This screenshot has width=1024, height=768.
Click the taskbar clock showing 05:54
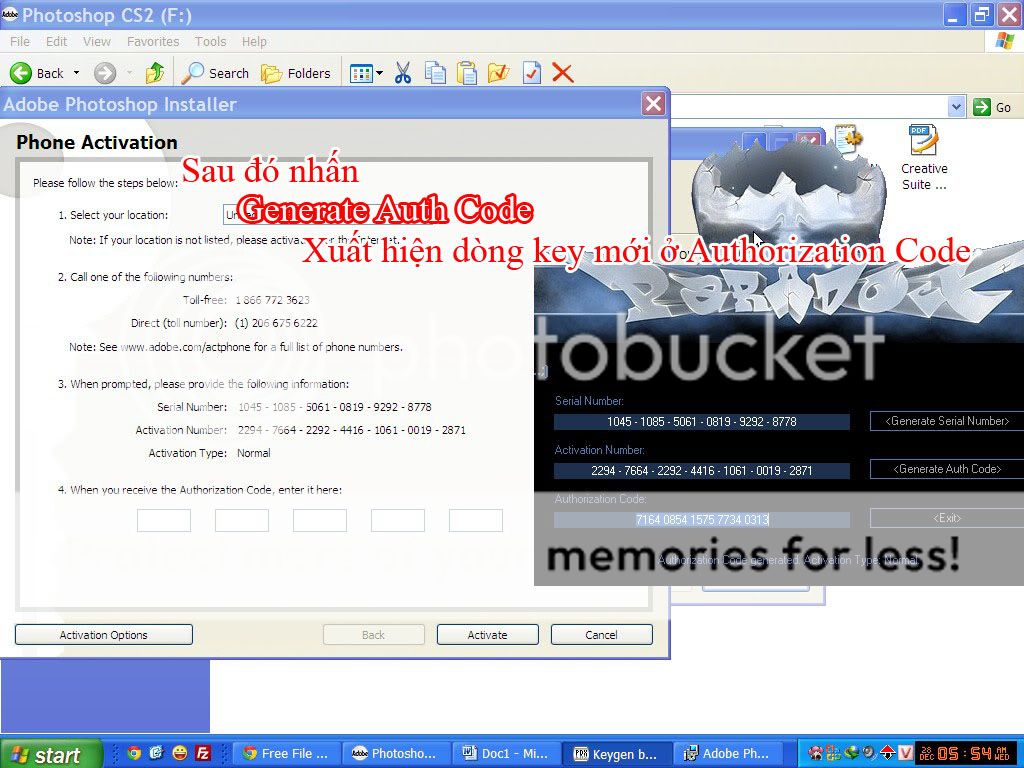(965, 754)
